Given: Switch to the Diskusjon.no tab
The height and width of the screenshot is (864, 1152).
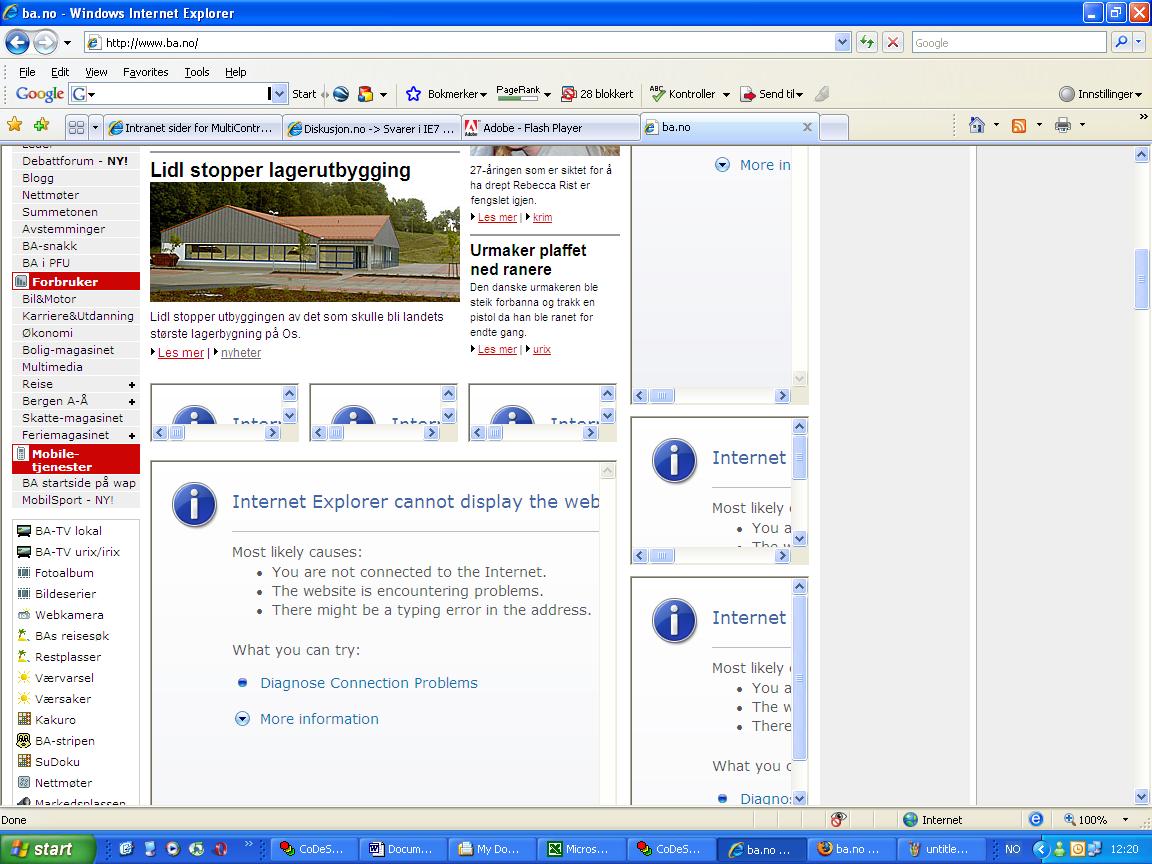Looking at the screenshot, I should pos(372,128).
